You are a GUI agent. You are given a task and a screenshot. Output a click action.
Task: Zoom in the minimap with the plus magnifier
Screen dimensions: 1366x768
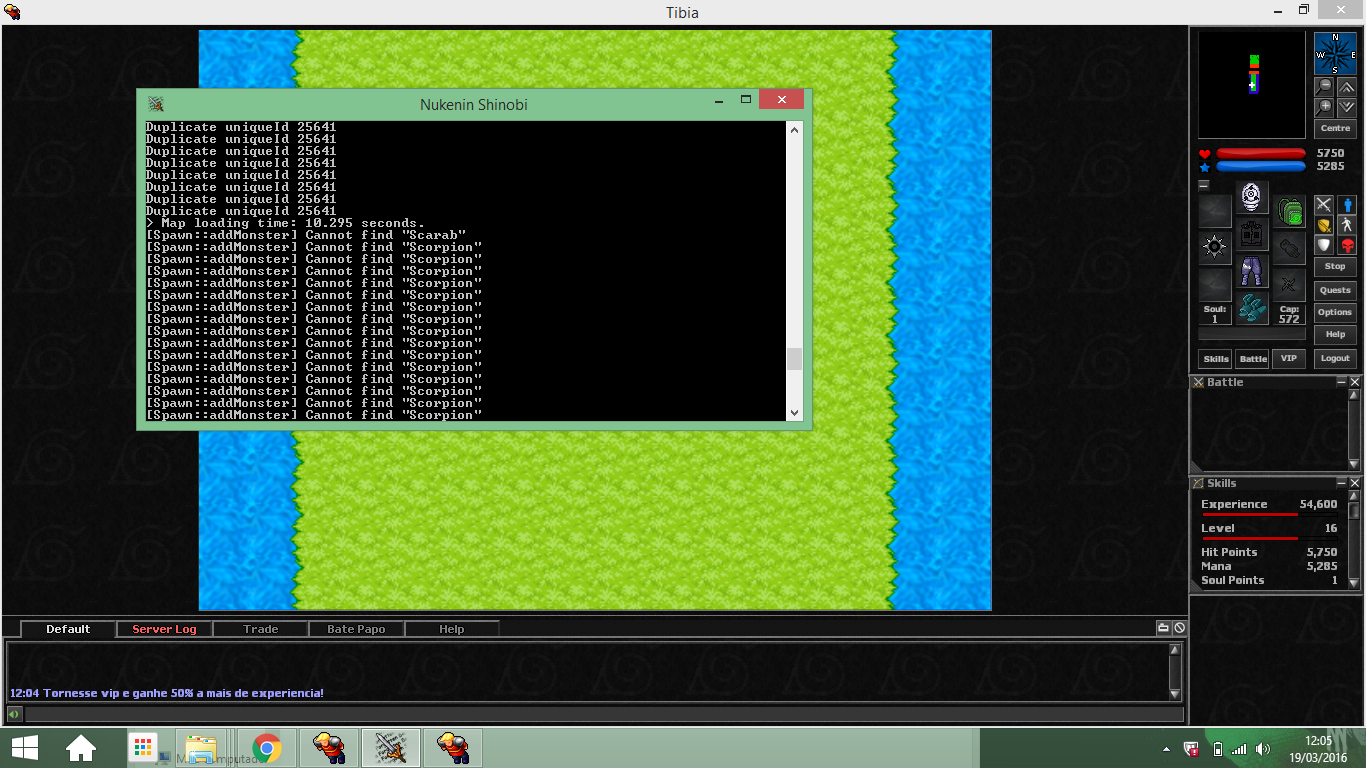pyautogui.click(x=1325, y=107)
